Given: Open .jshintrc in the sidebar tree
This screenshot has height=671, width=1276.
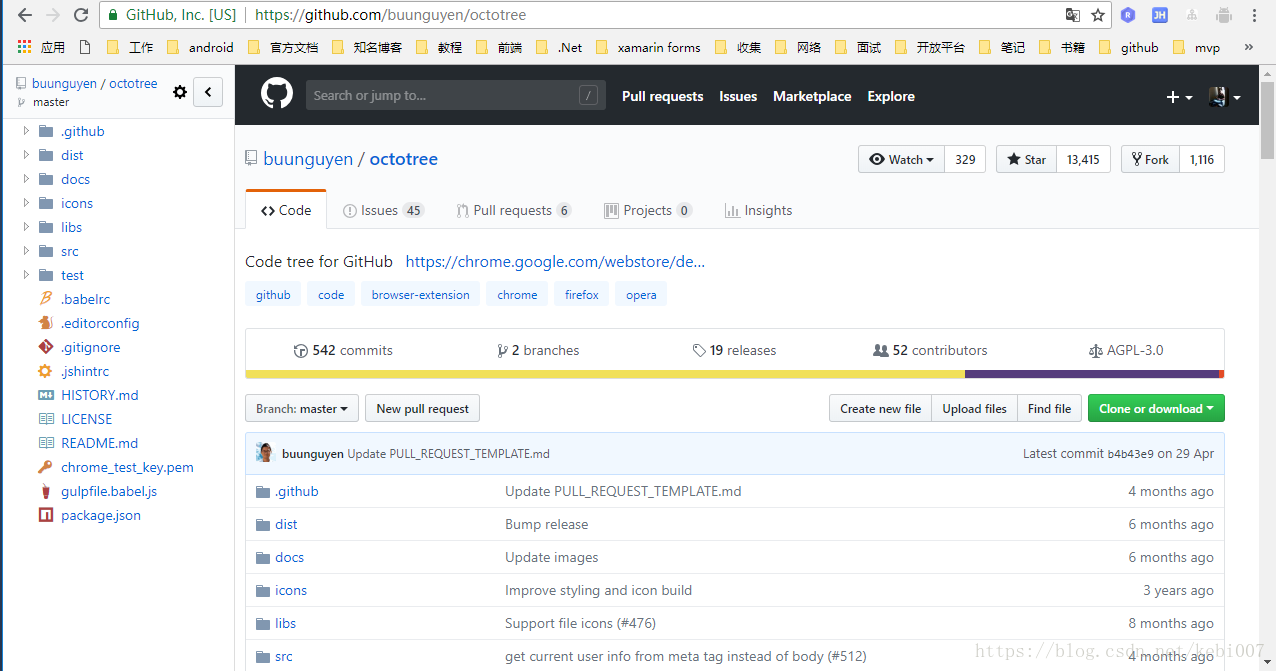Looking at the screenshot, I should click(x=85, y=371).
